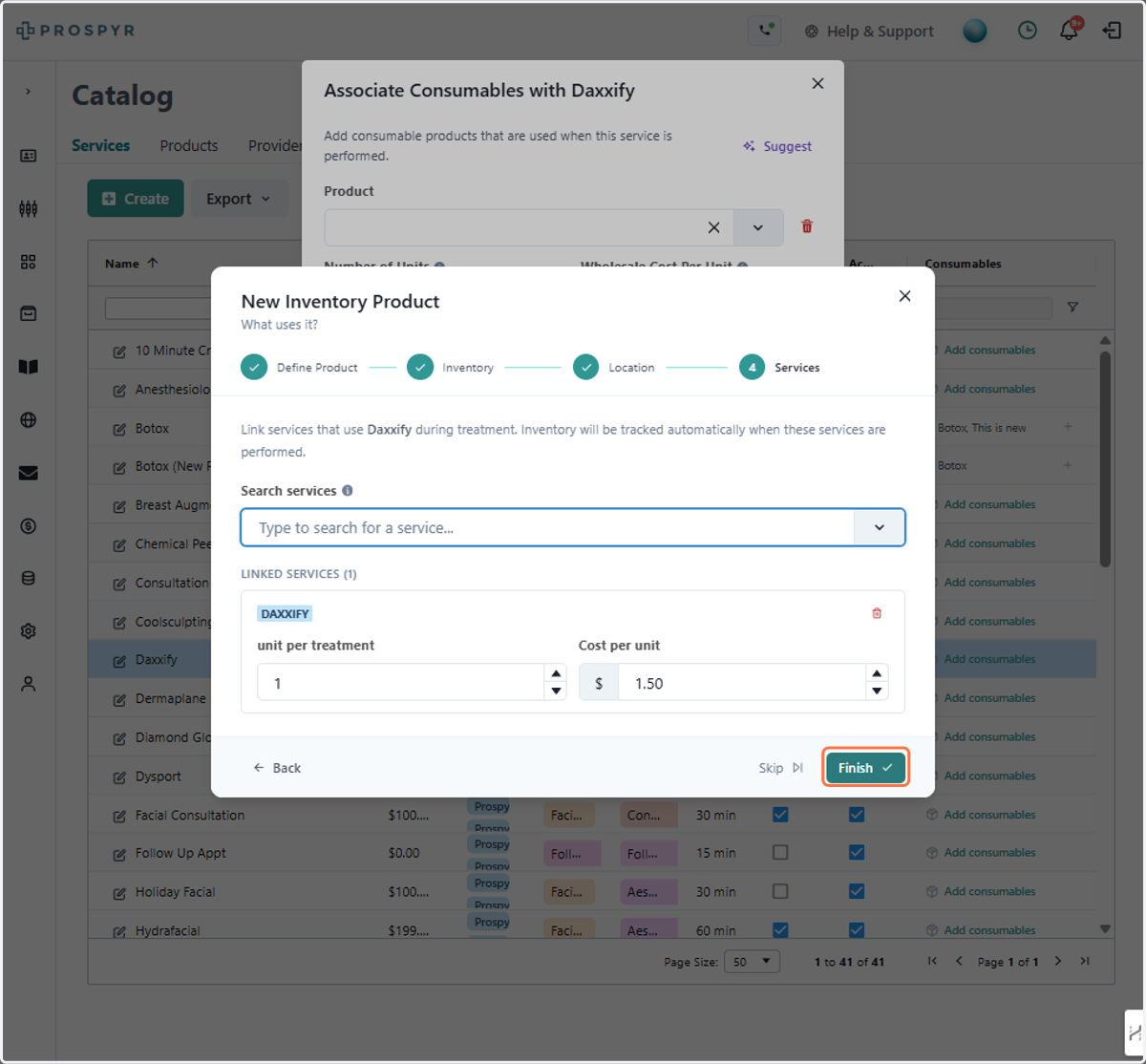Clear the Product field selection
1146x1064 pixels.
point(713,227)
